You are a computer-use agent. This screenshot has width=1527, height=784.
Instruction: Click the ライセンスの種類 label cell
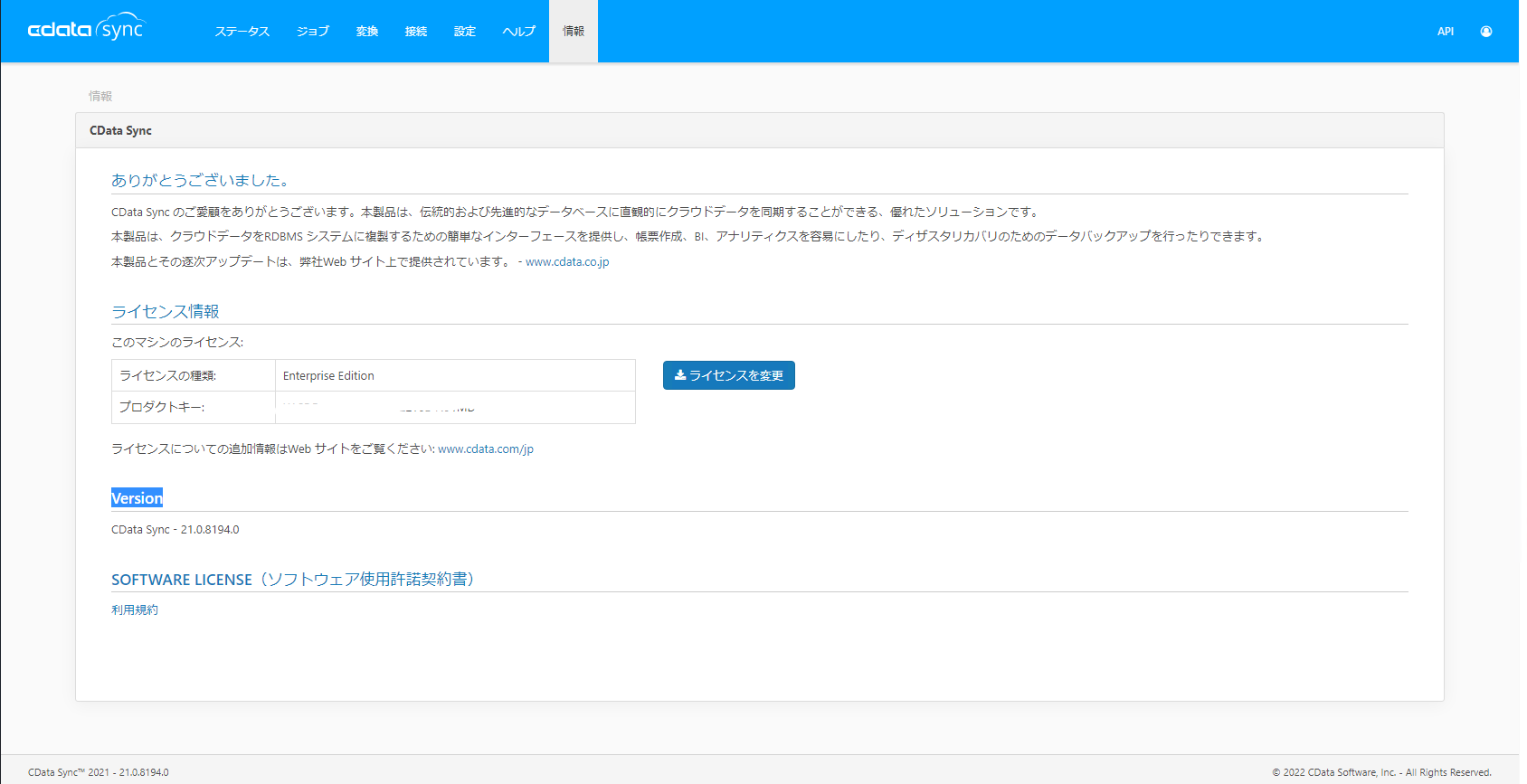[194, 376]
